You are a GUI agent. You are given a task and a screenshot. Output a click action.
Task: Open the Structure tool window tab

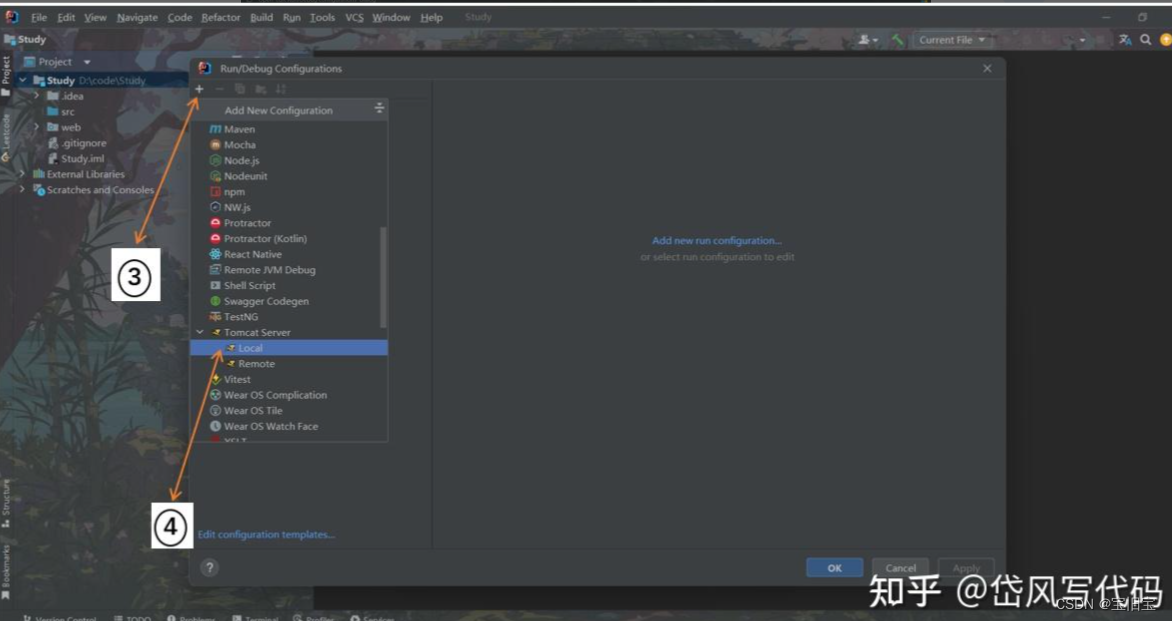(6, 503)
